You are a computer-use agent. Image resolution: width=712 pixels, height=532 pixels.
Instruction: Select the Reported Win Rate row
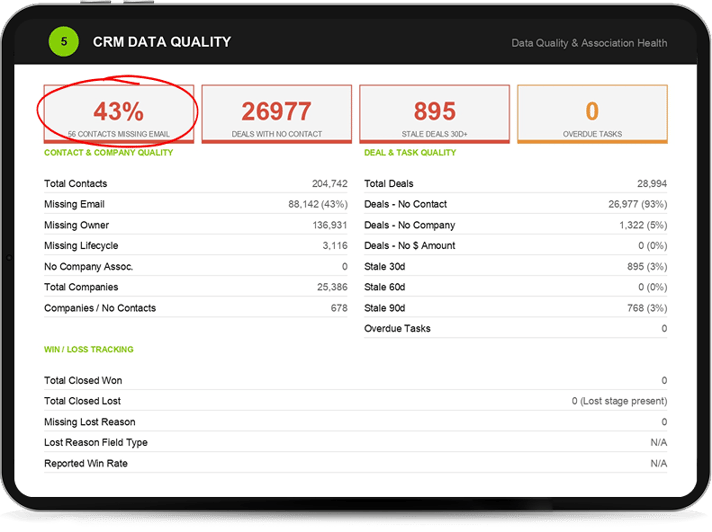(356, 463)
